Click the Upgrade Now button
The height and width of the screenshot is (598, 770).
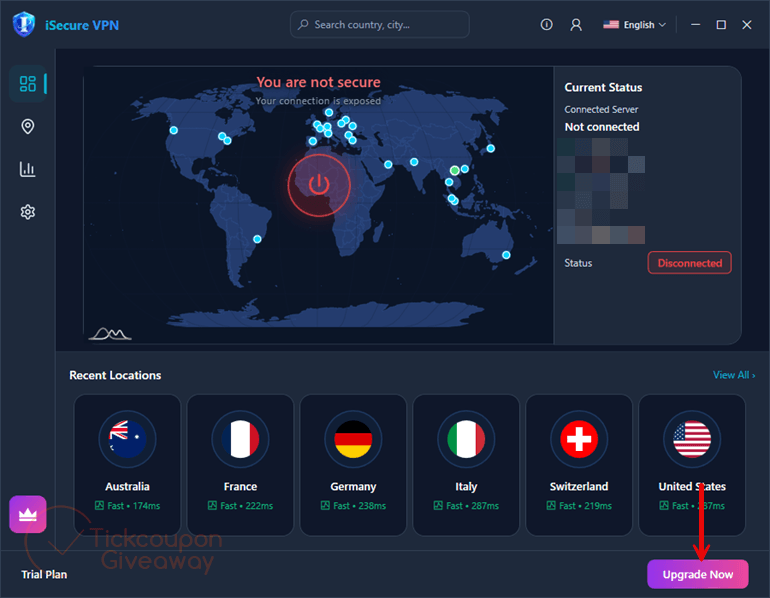coord(697,574)
